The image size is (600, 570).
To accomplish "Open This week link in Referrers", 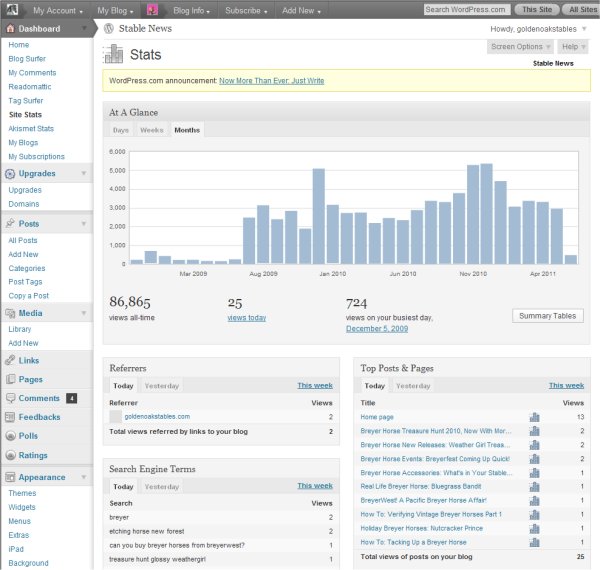I will tap(315, 386).
